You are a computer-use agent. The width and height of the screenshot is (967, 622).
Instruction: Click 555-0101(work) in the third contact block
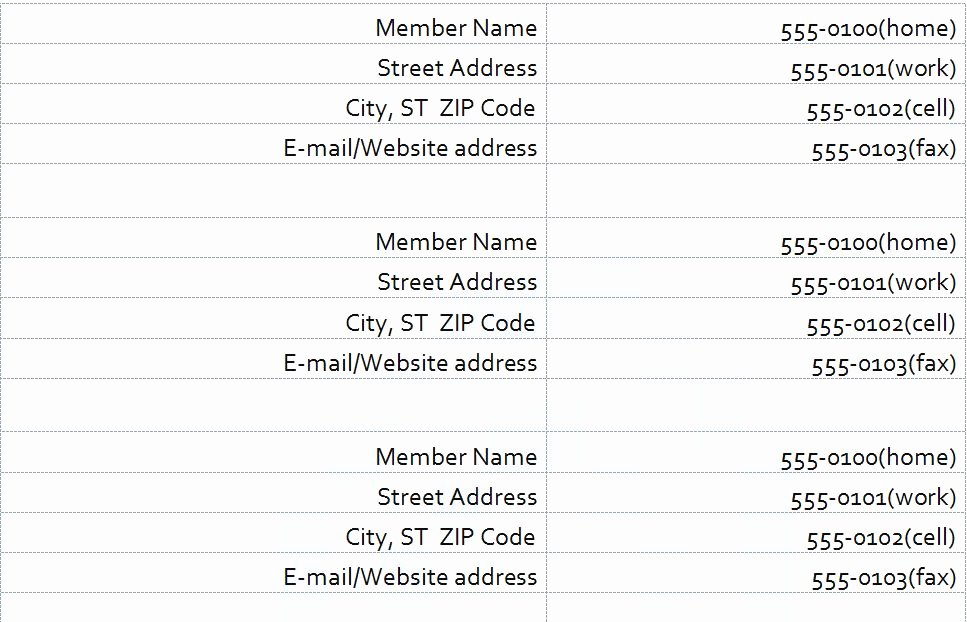(x=873, y=498)
